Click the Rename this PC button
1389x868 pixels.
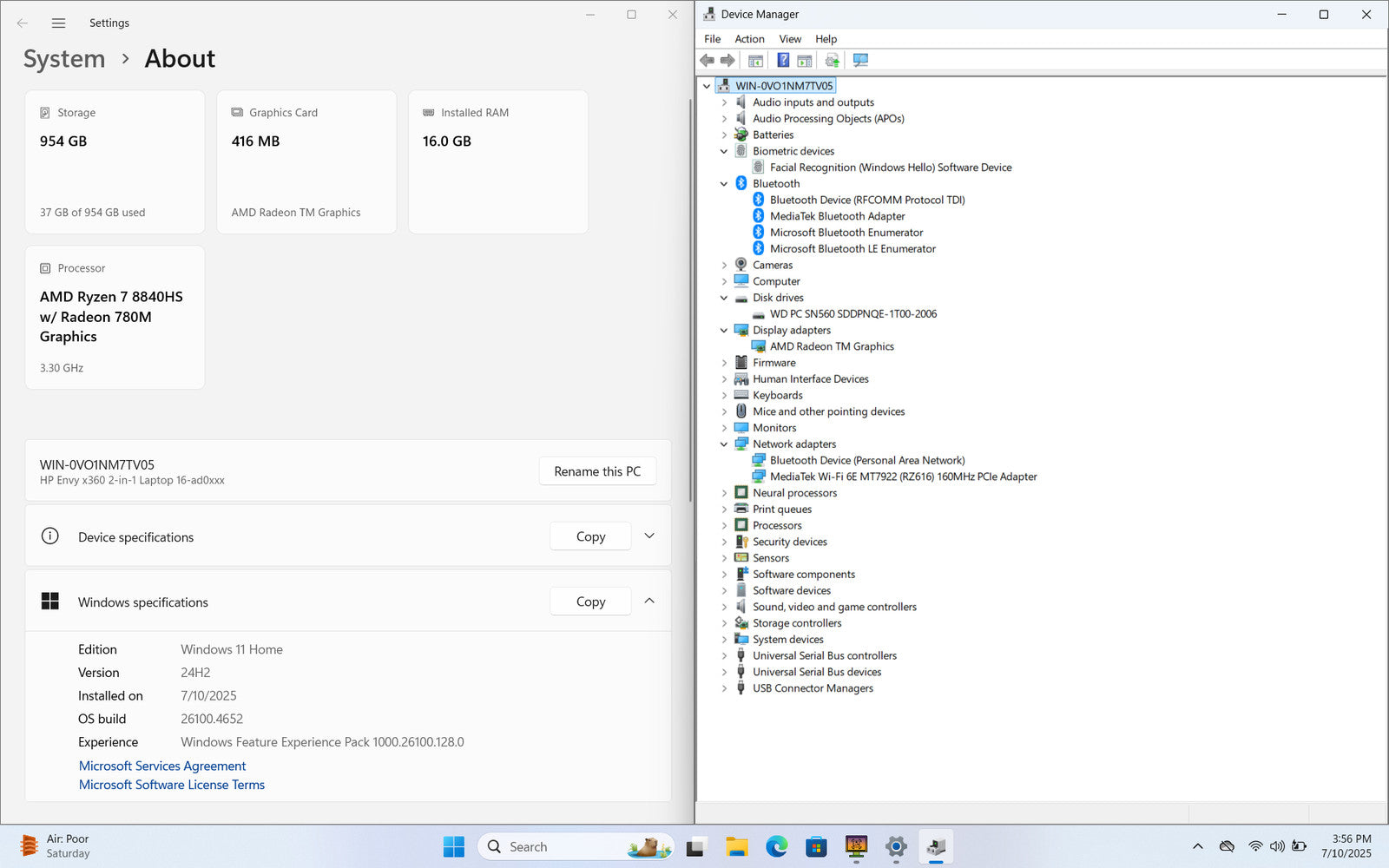[x=597, y=471]
